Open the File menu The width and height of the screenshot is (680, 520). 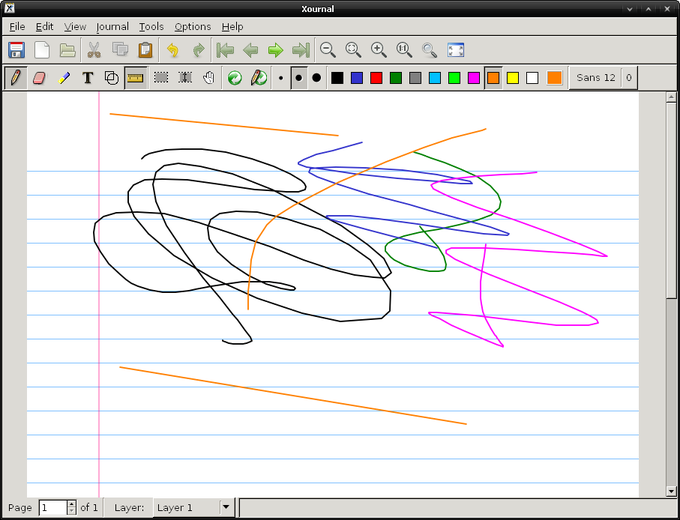(17, 26)
